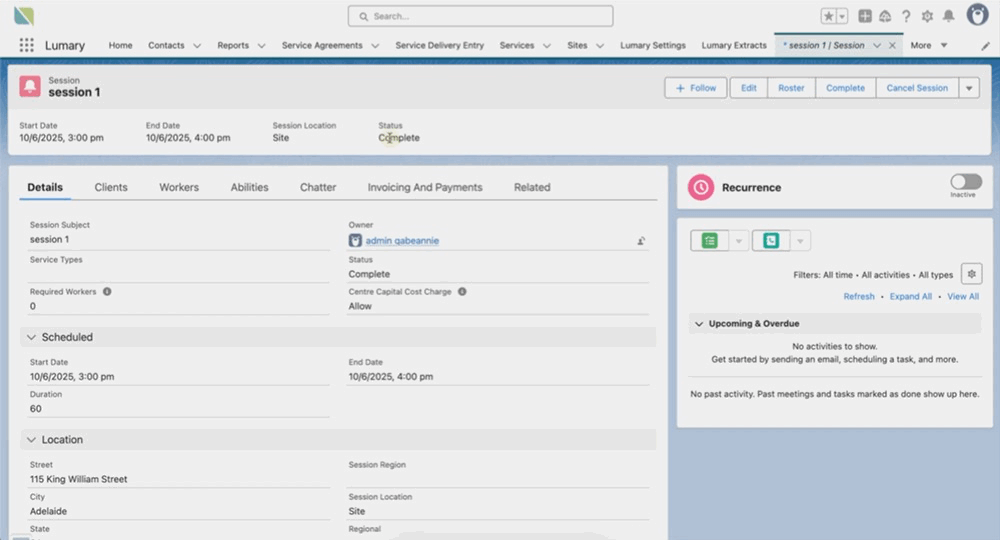The width and height of the screenshot is (1000, 540).
Task: Switch to the Abilities tab
Action: pos(249,187)
